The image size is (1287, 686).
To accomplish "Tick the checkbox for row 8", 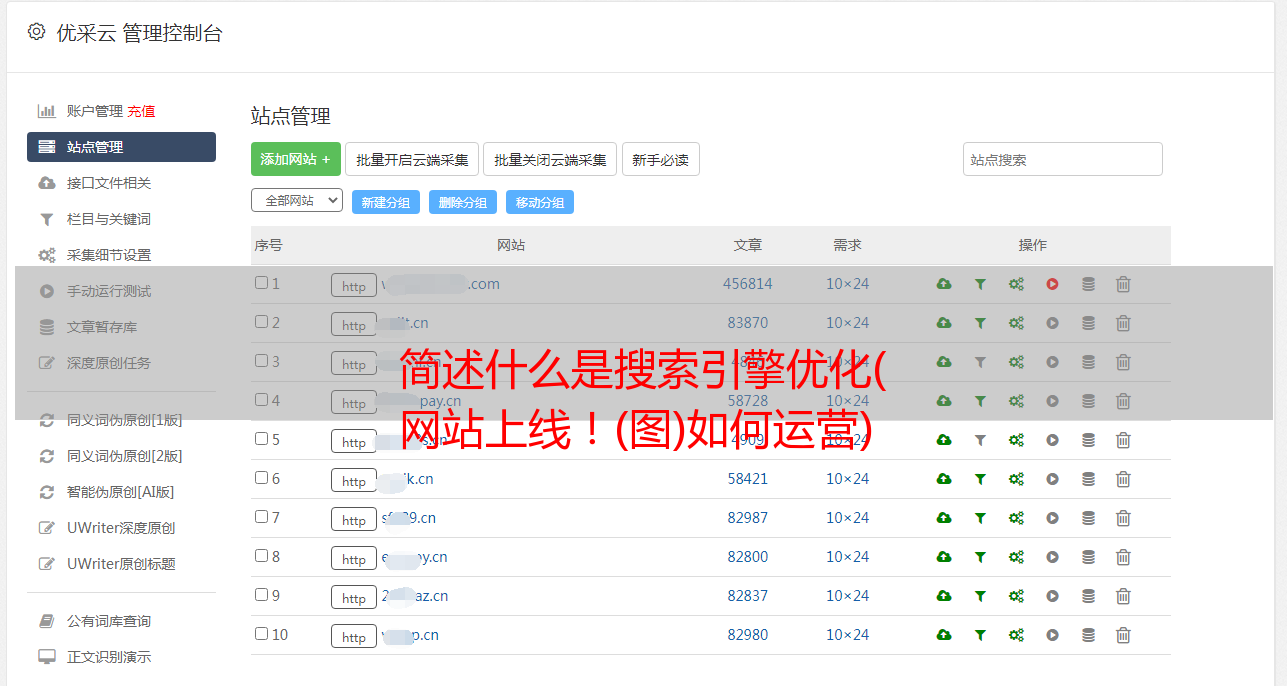I will [x=261, y=556].
